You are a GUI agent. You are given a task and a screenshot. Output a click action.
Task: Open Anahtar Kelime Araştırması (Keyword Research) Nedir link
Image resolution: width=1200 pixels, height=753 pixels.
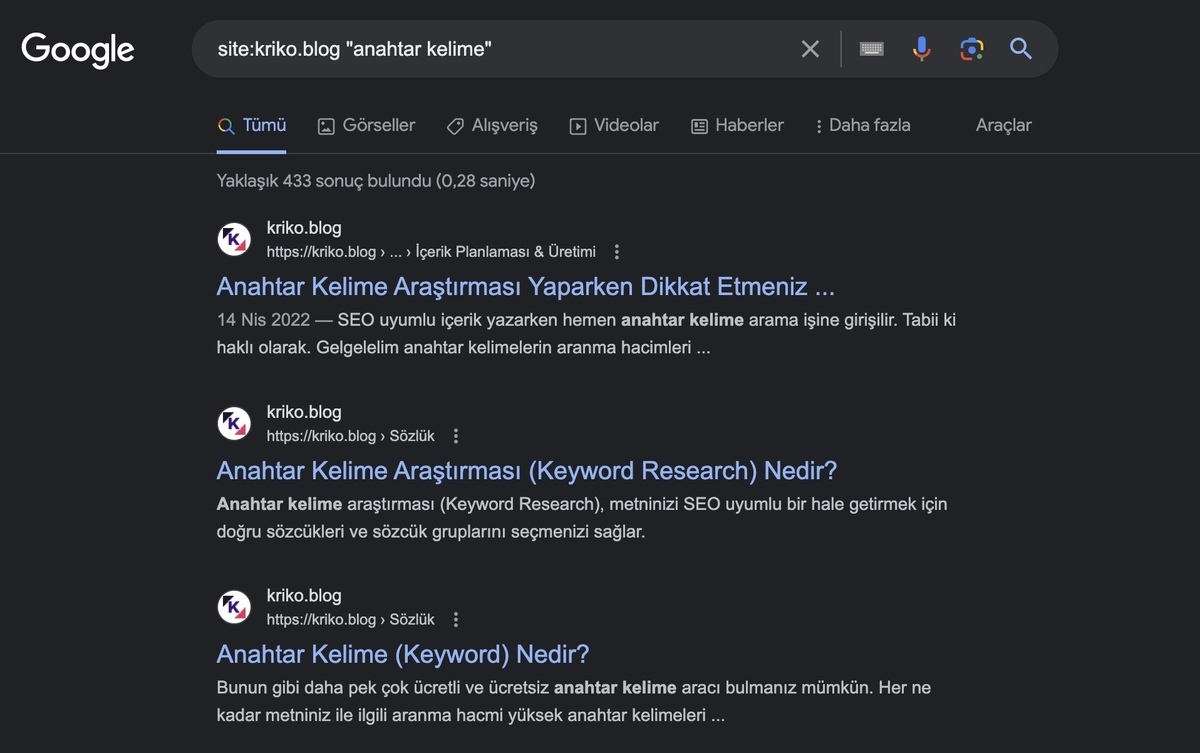pos(526,471)
